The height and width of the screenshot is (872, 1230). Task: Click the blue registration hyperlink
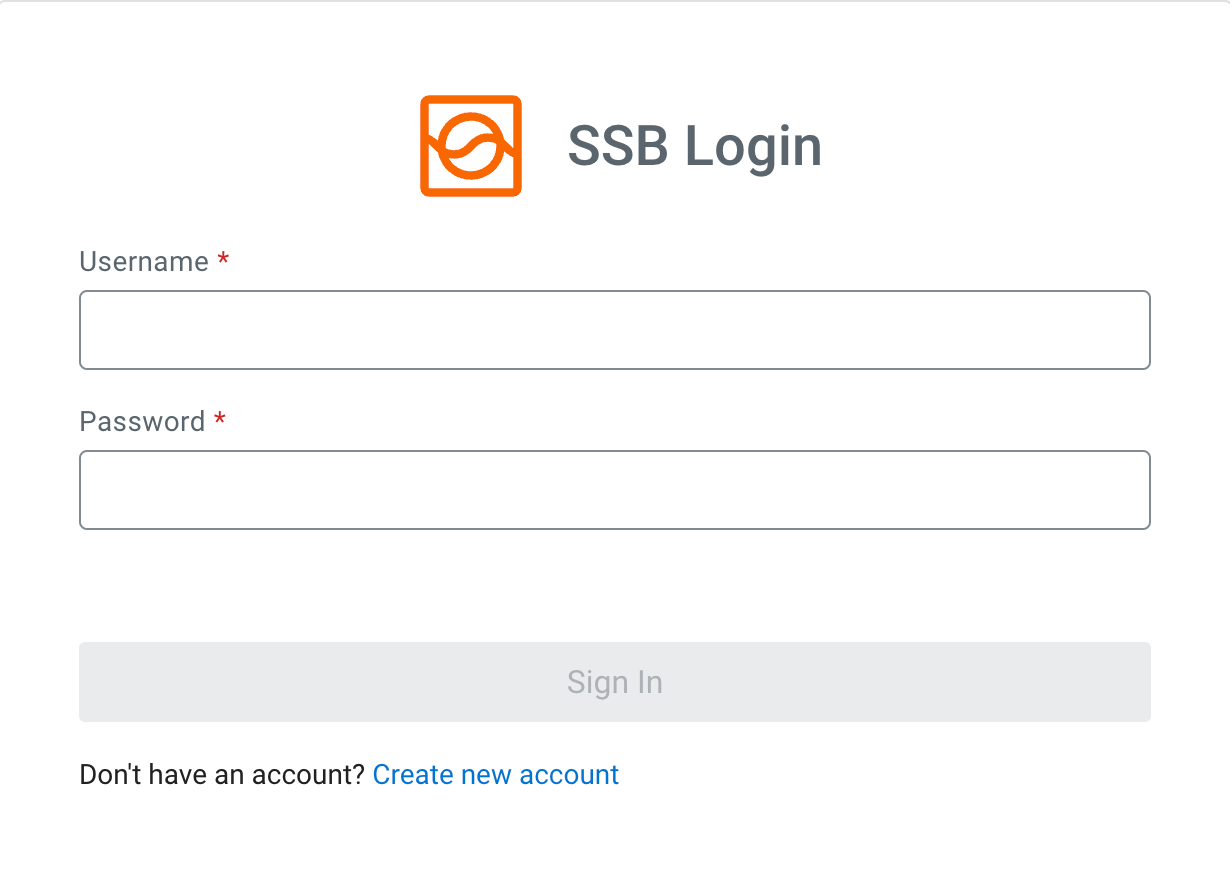pos(495,774)
